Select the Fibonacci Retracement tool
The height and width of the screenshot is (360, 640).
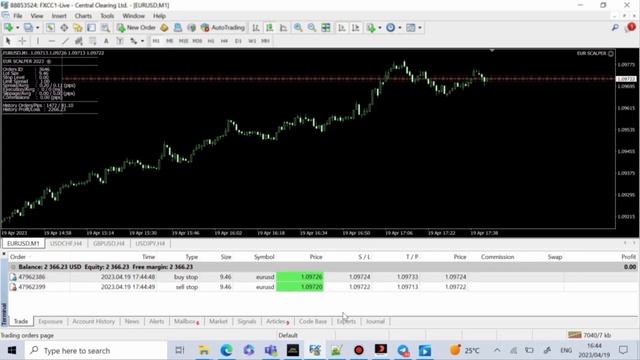tap(93, 41)
